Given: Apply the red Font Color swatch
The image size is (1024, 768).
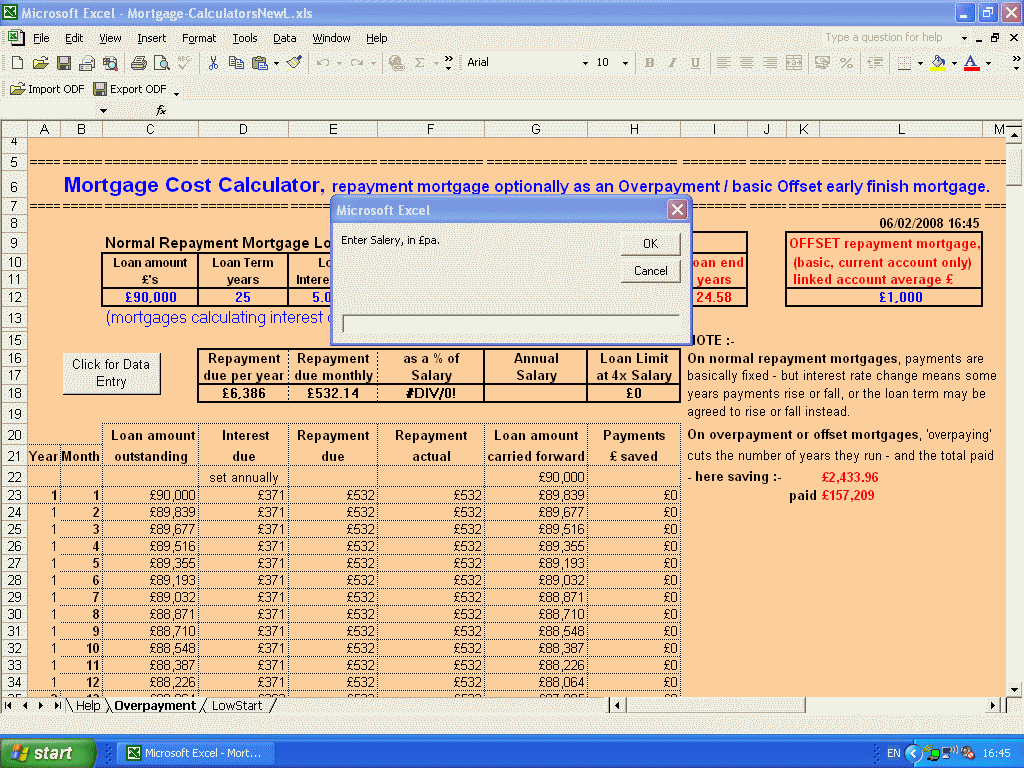Looking at the screenshot, I should [x=972, y=63].
